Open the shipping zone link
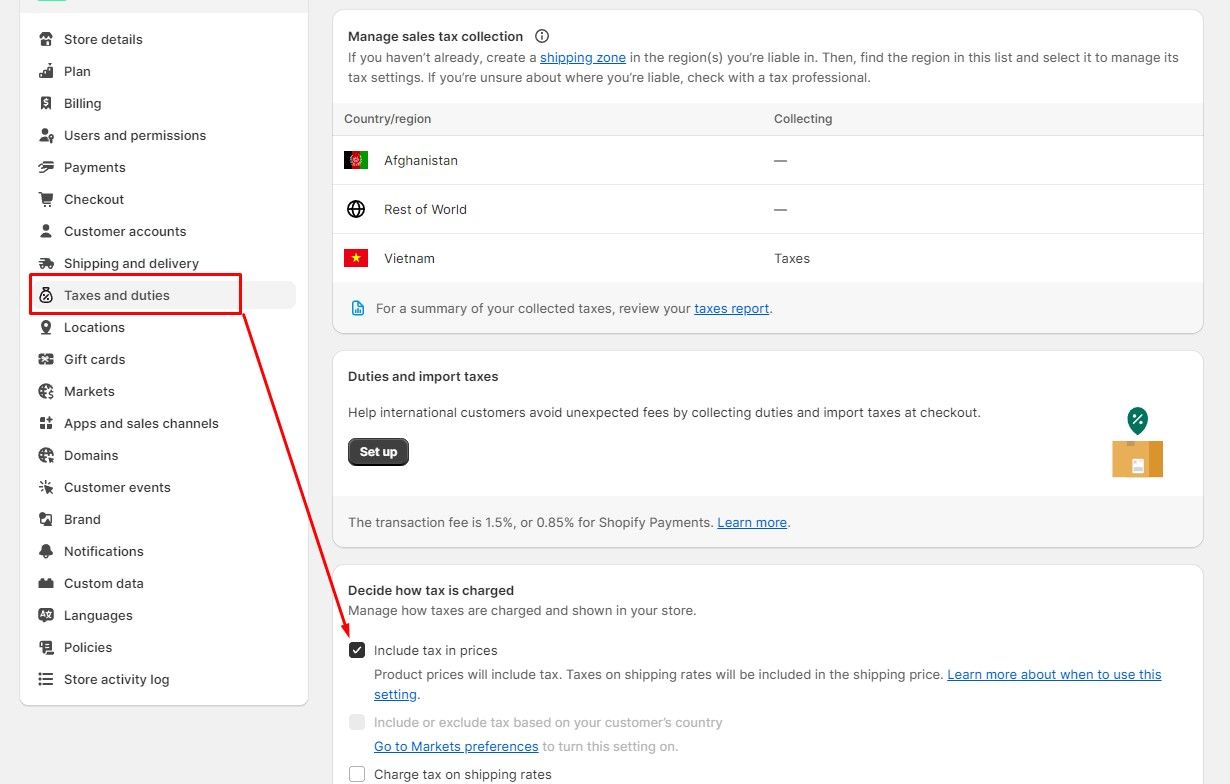The height and width of the screenshot is (784, 1230). point(583,57)
